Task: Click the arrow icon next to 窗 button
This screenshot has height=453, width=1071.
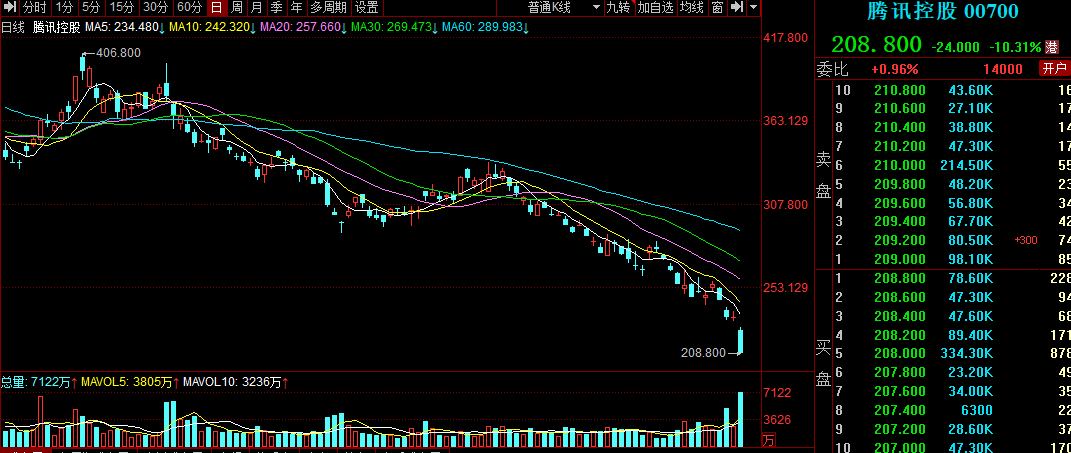Action: [x=736, y=8]
